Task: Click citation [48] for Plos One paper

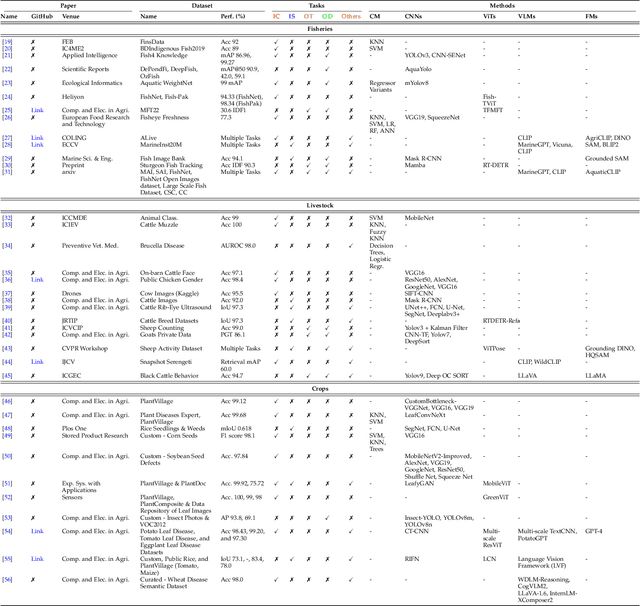Action: [x=7, y=428]
